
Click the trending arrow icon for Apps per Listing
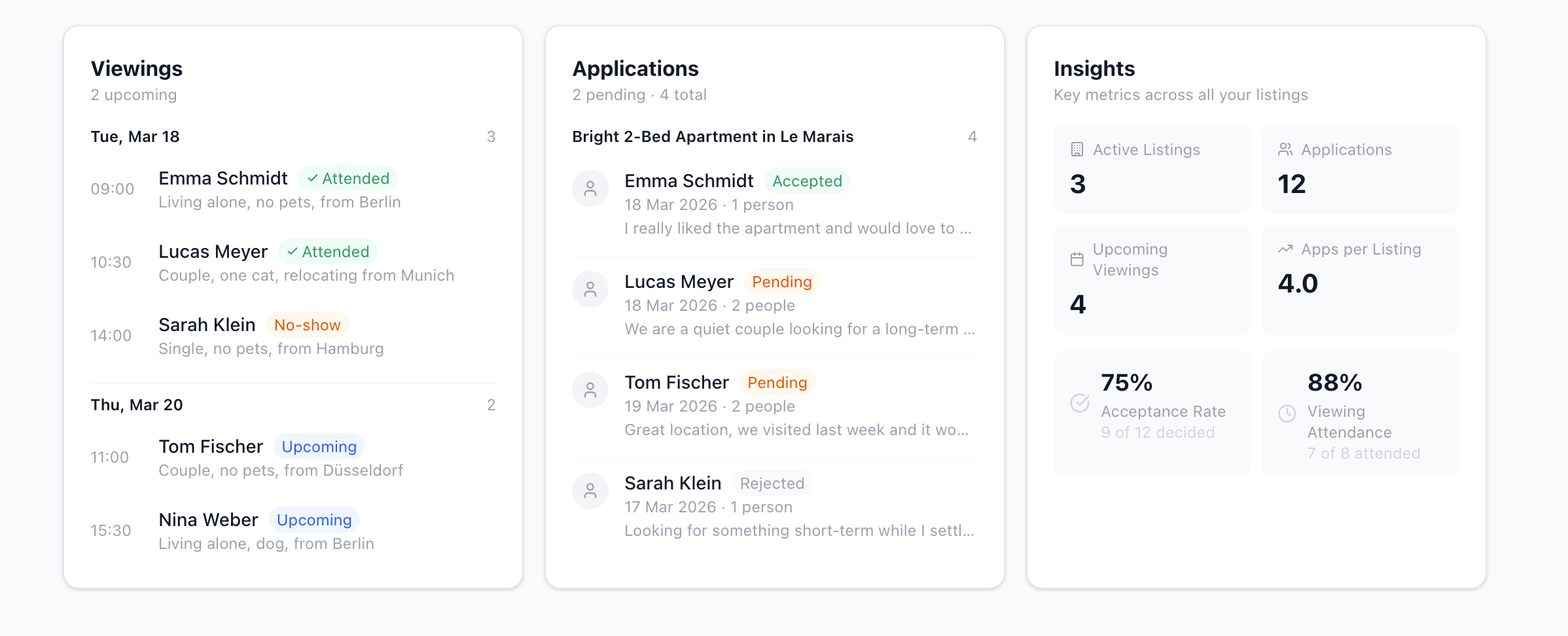(1285, 249)
